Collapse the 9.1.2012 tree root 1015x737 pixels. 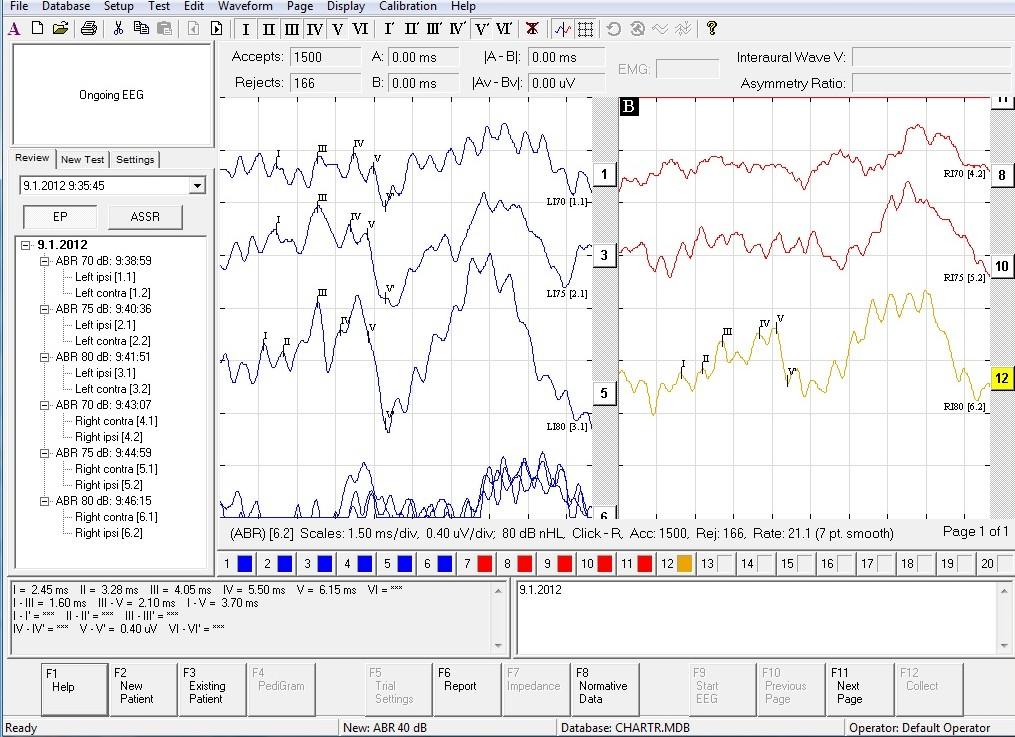tap(26, 245)
